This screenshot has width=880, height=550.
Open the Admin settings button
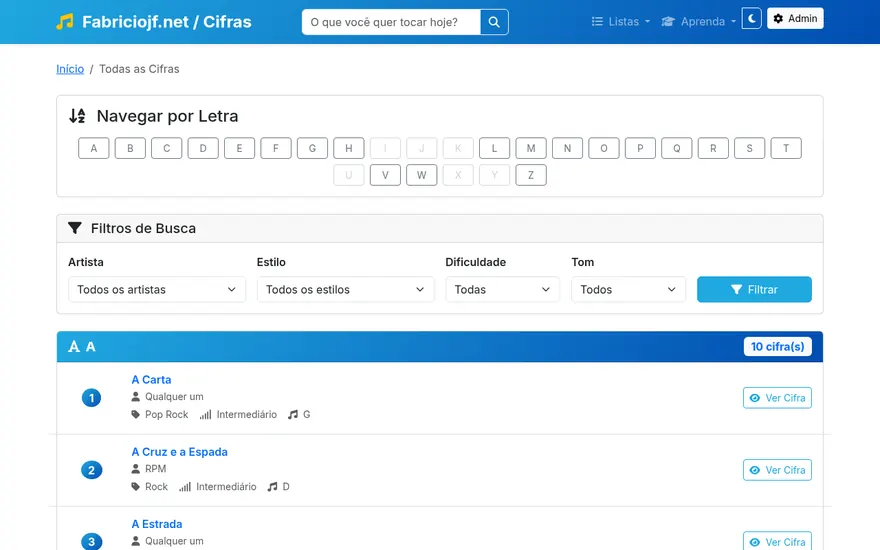[795, 19]
